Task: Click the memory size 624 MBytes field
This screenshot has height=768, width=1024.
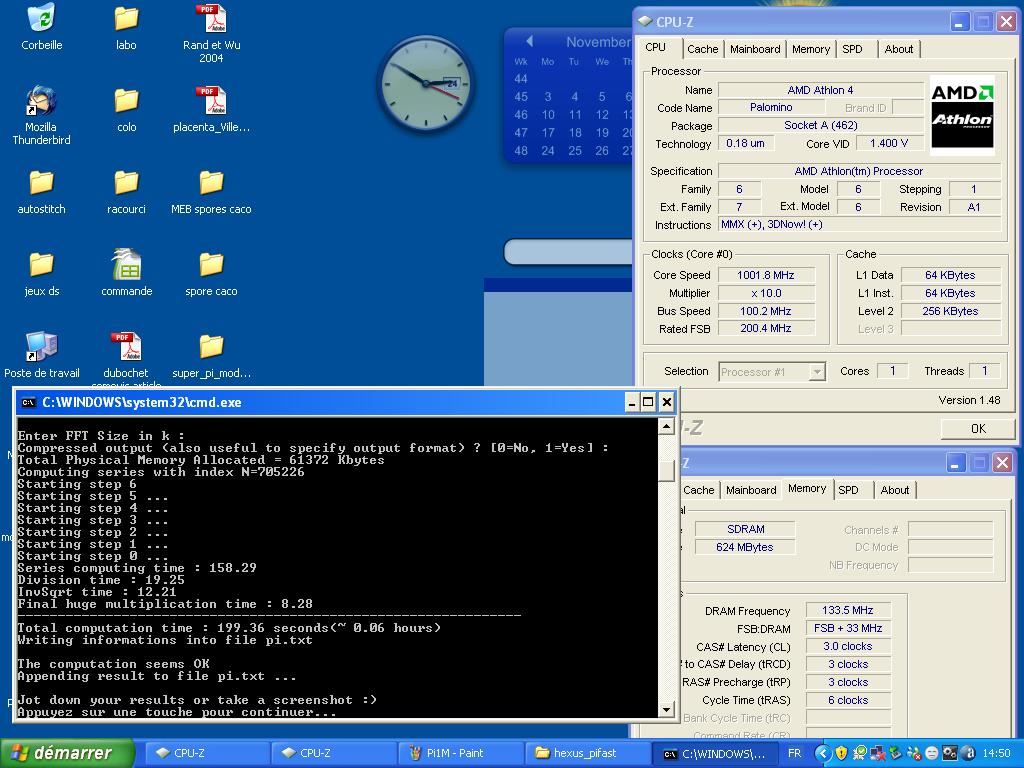Action: click(x=744, y=547)
